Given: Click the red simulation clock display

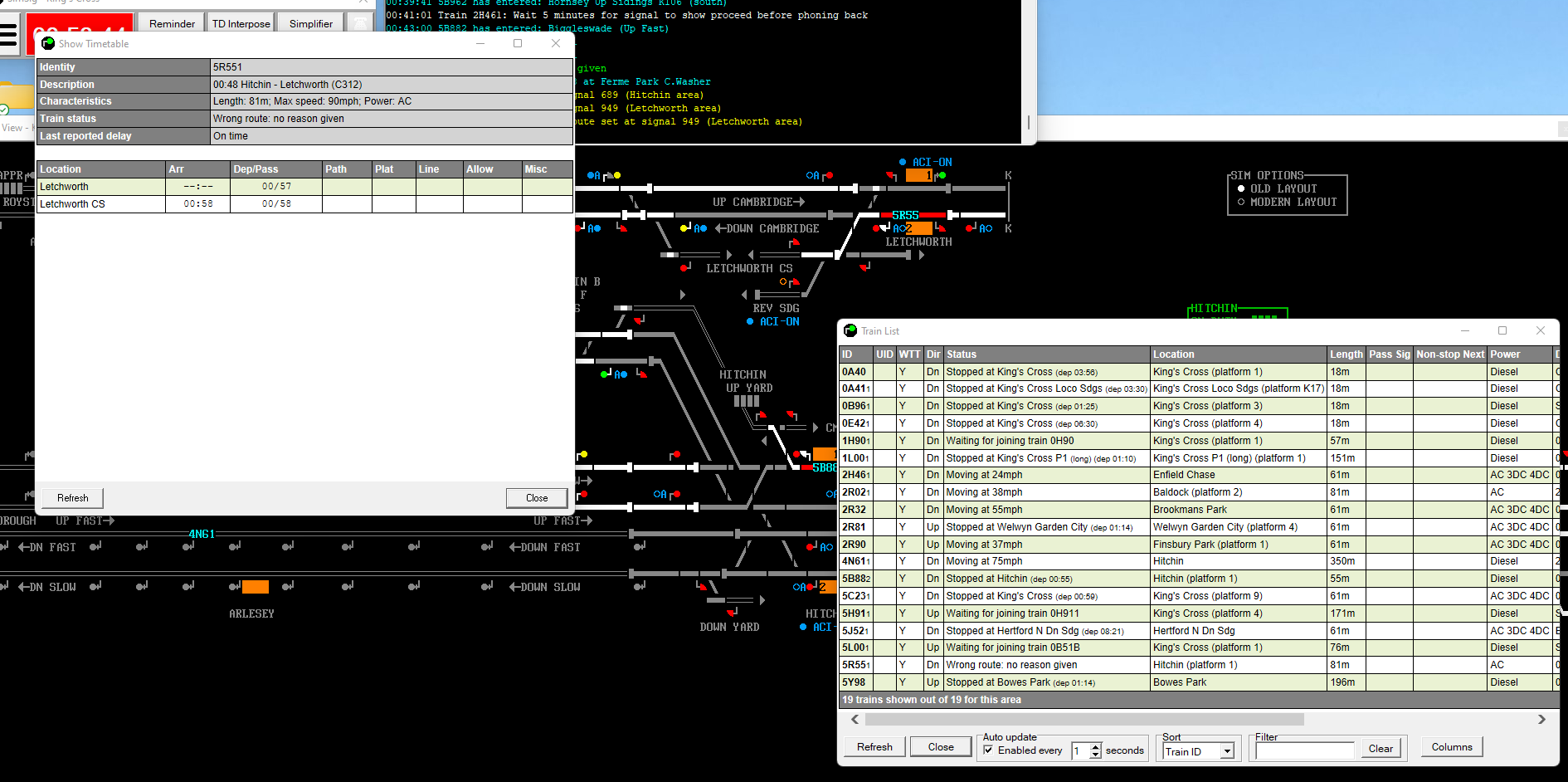Looking at the screenshot, I should point(80,33).
